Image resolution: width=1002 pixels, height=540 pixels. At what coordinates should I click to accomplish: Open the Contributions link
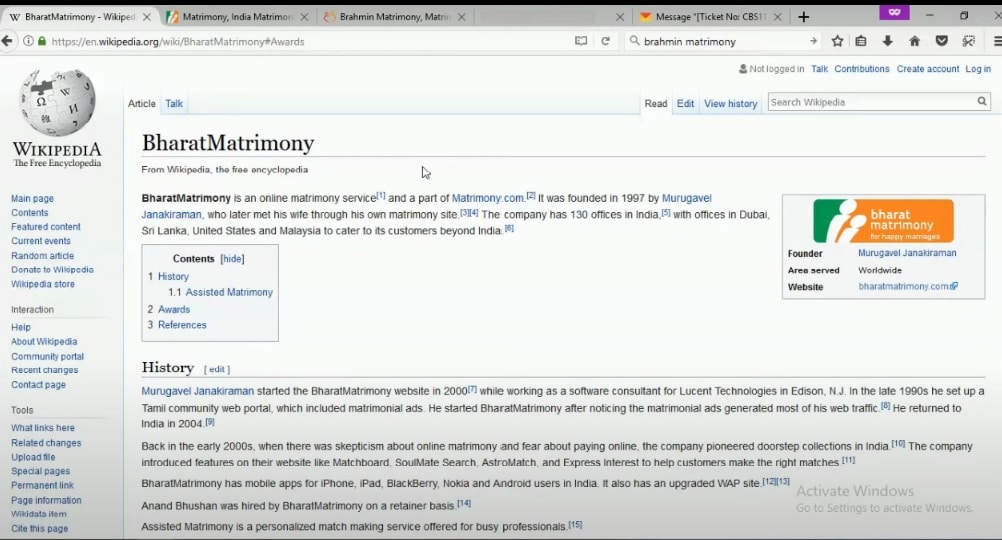tap(861, 69)
